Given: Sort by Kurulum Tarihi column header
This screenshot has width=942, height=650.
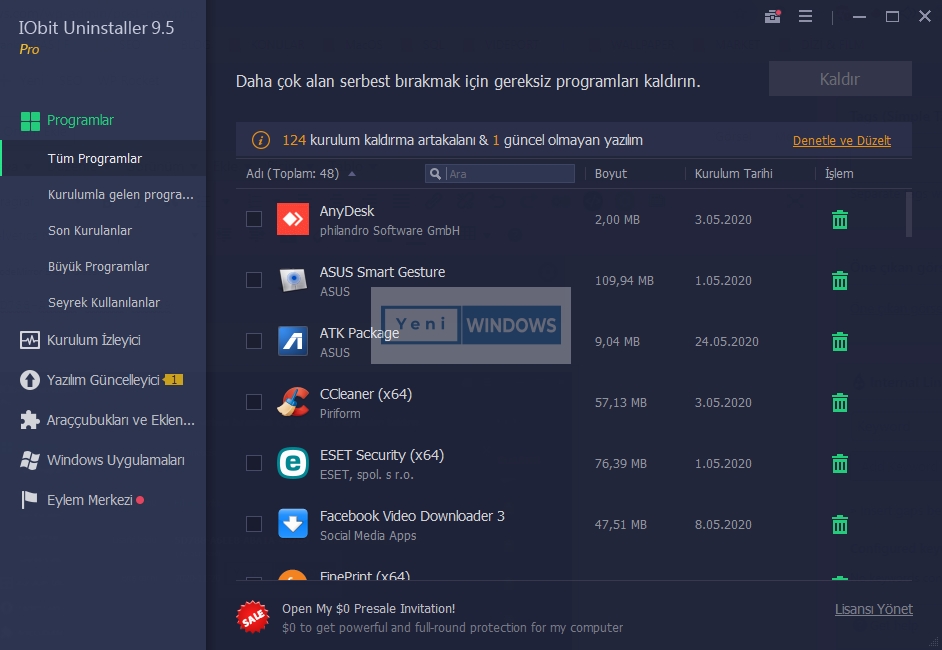Looking at the screenshot, I should [734, 174].
